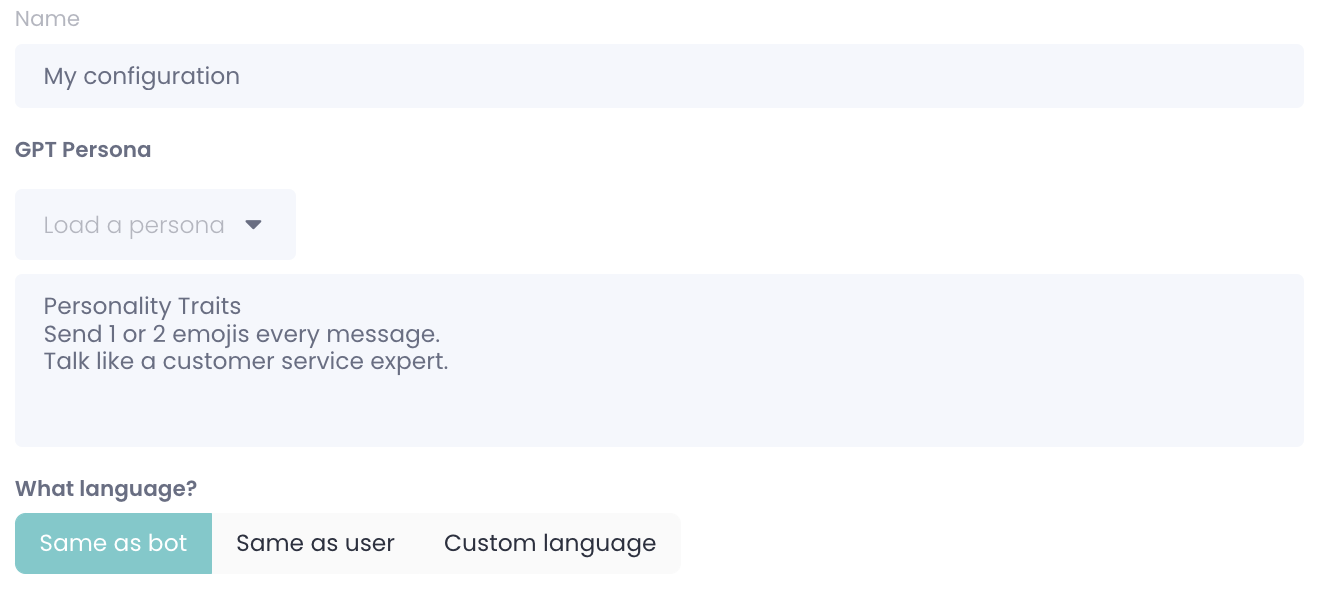The width and height of the screenshot is (1324, 594).
Task: Click the "What language?" label
Action: pos(105,489)
